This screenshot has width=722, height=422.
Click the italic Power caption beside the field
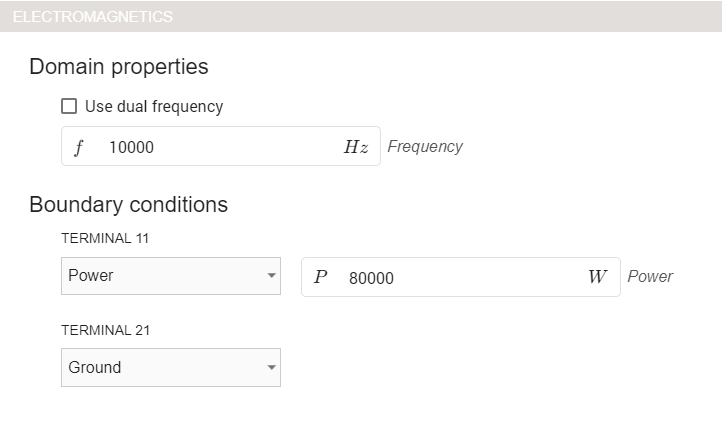(x=650, y=276)
